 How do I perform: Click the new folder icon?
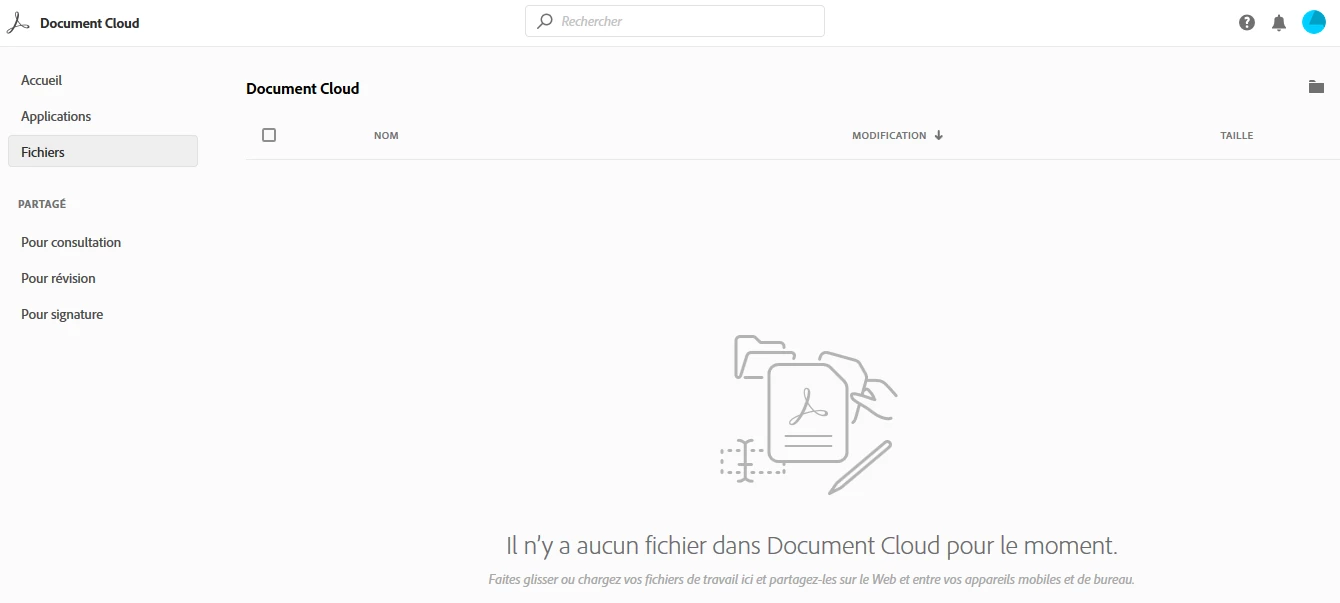point(1316,87)
